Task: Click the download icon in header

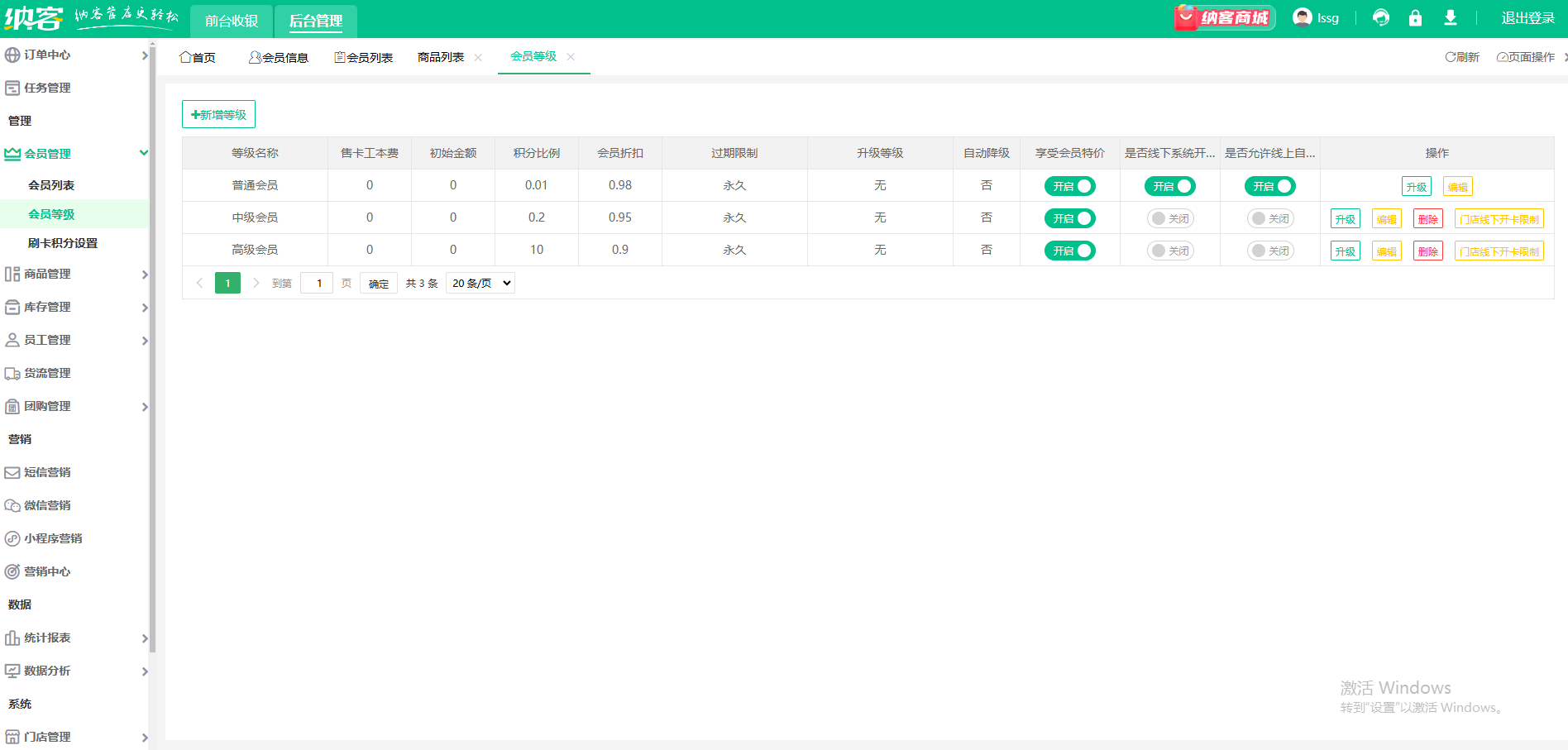Action: [x=1450, y=18]
